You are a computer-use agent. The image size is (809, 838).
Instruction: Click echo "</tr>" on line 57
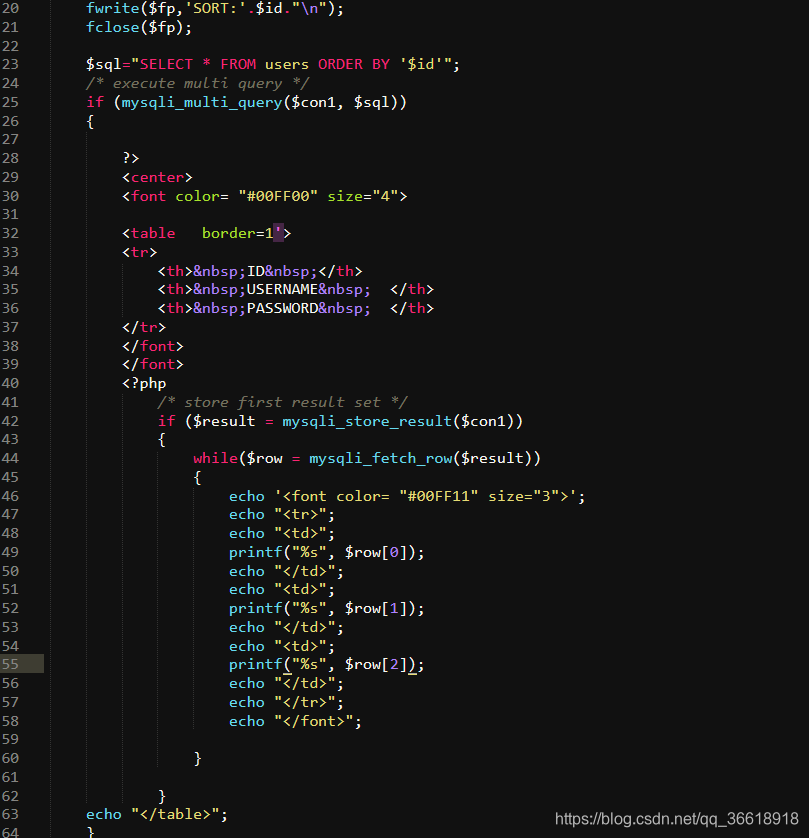click(286, 703)
